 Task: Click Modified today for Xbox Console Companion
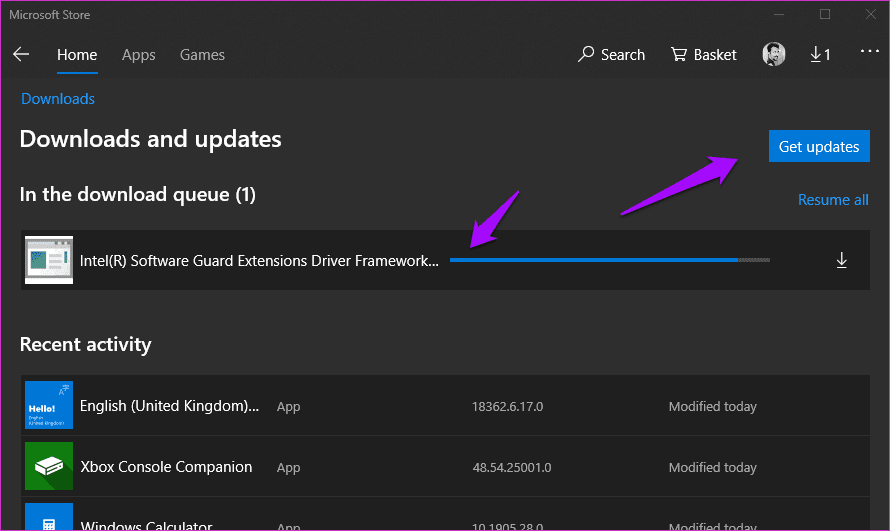[x=712, y=467]
